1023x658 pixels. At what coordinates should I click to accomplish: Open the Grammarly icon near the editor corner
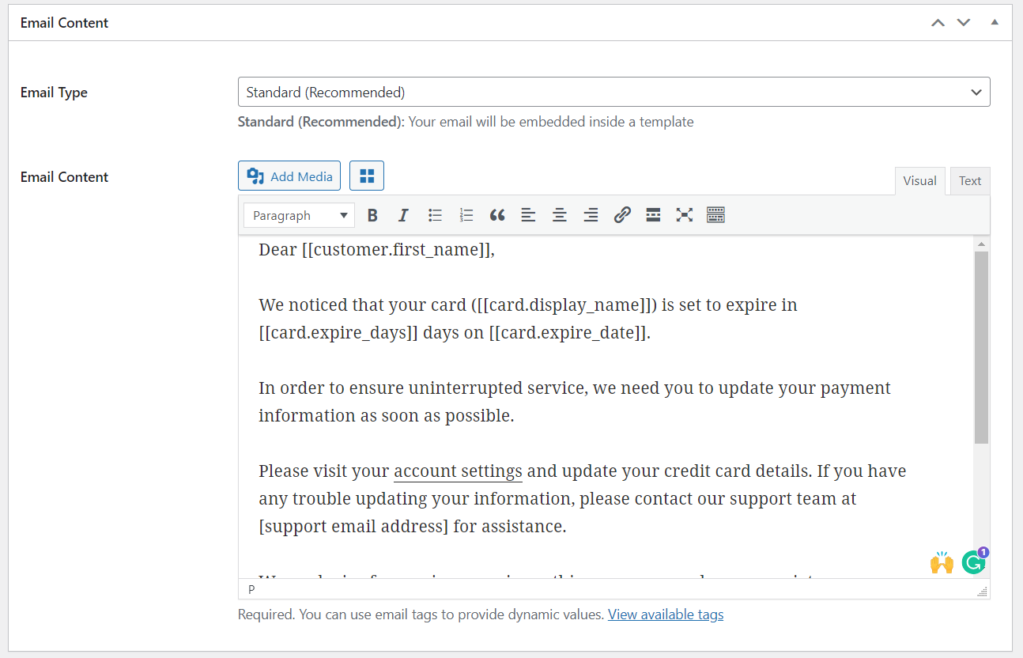point(973,562)
